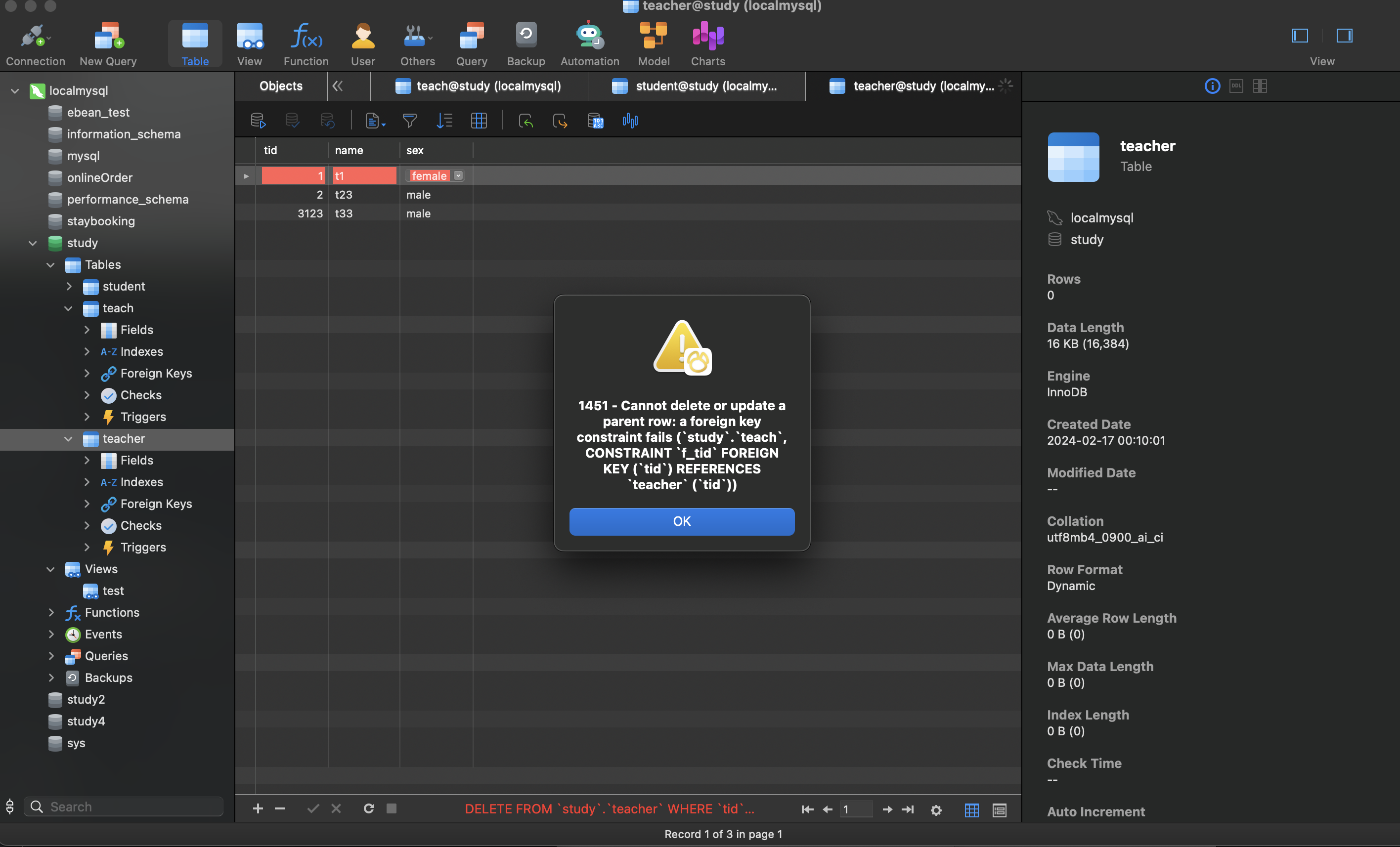Image resolution: width=1400 pixels, height=847 pixels.
Task: Refresh the teacher table records
Action: pyautogui.click(x=368, y=809)
